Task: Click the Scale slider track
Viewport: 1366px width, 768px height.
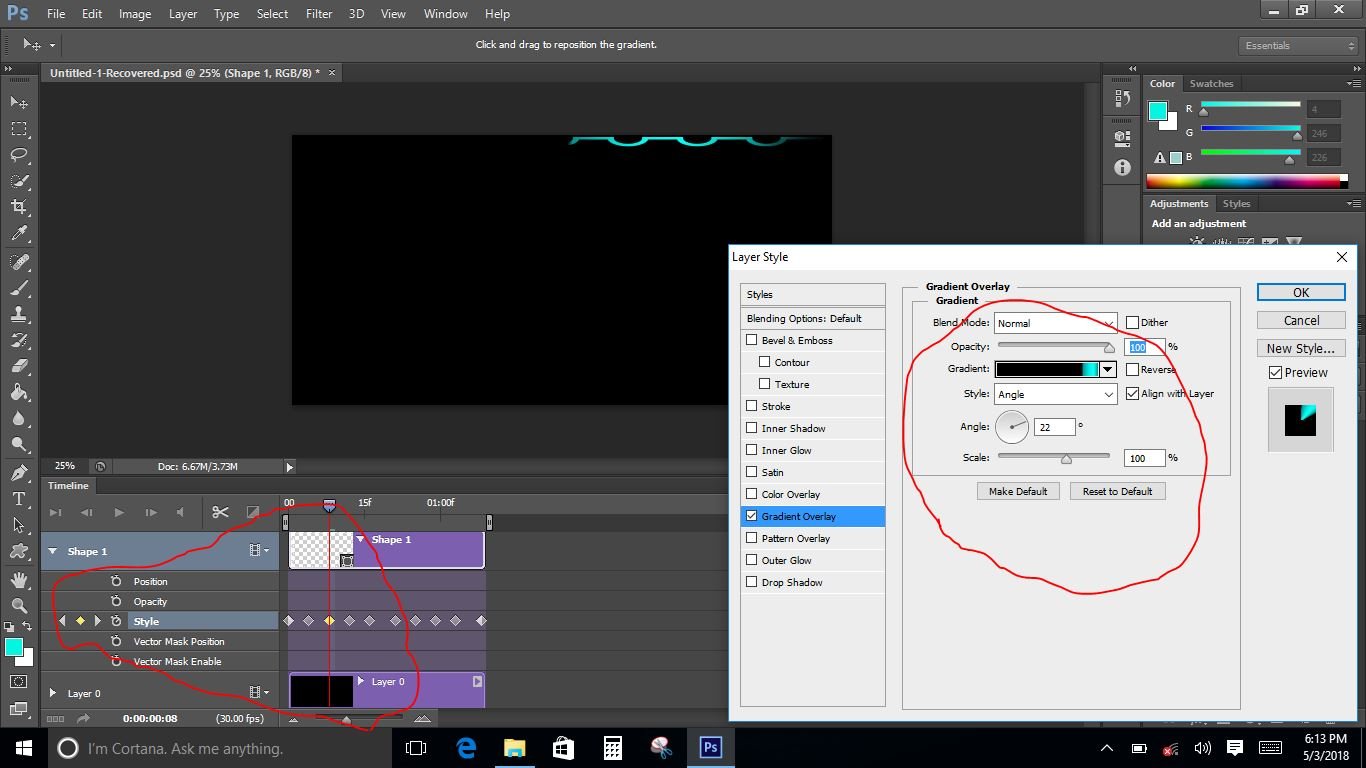Action: (1054, 456)
